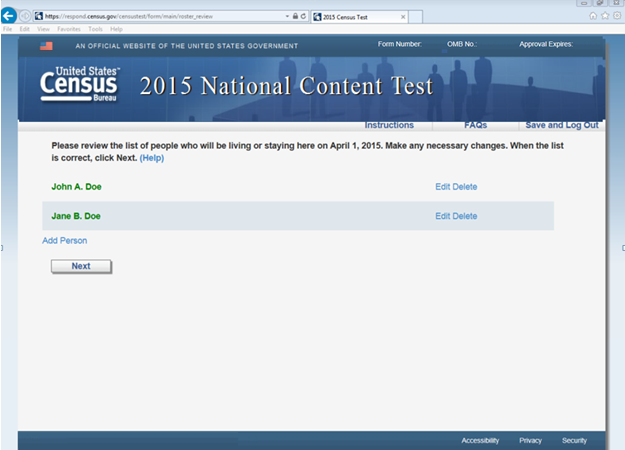
Task: Open a new blank browser tab
Action: (x=415, y=17)
